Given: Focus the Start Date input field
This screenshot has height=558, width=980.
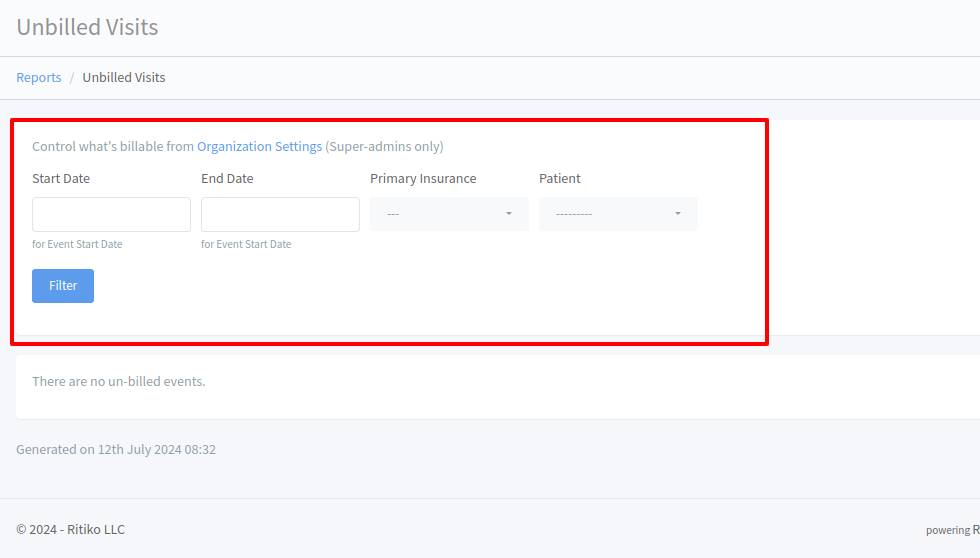Looking at the screenshot, I should [x=111, y=214].
